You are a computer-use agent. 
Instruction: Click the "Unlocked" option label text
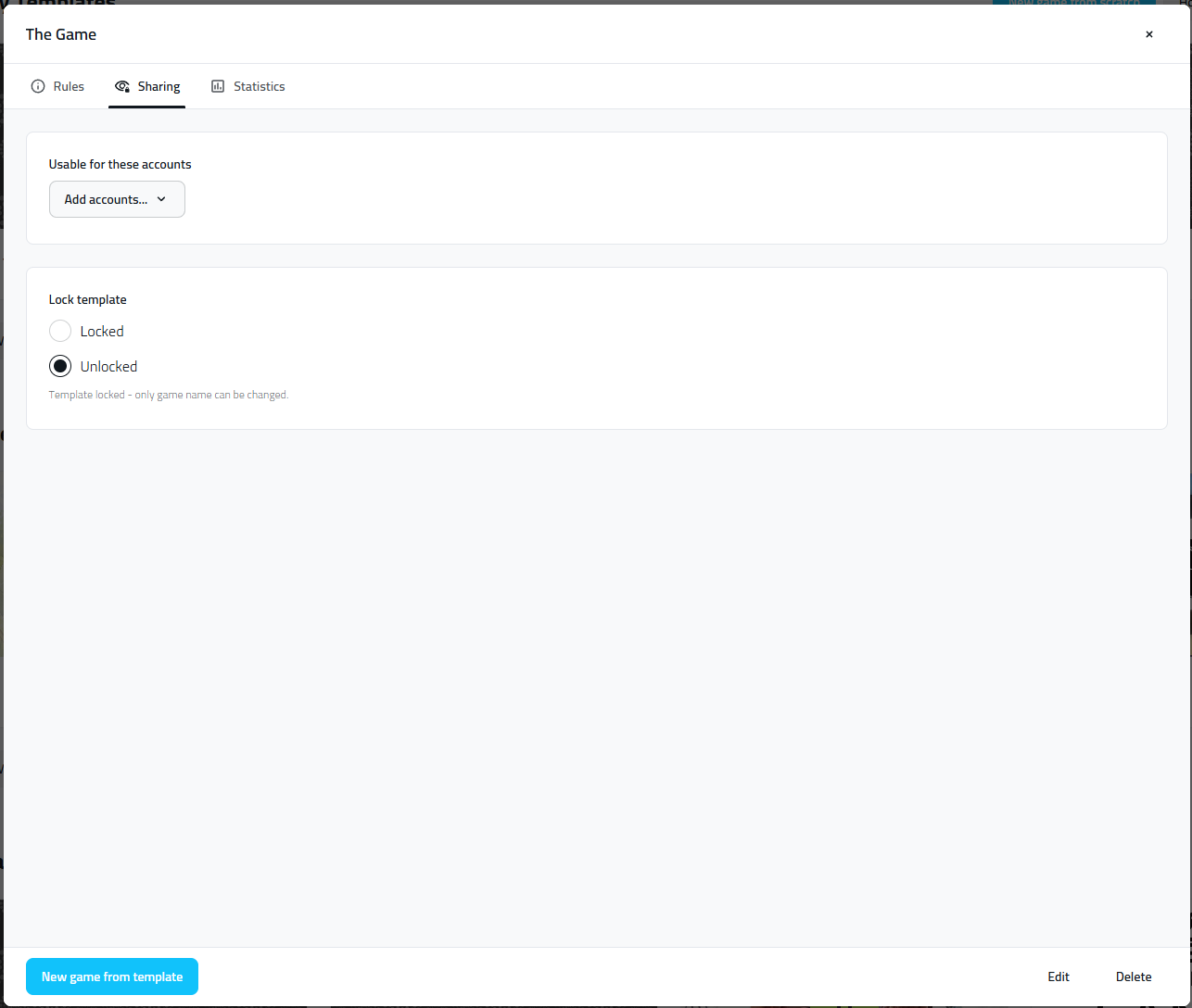[108, 366]
